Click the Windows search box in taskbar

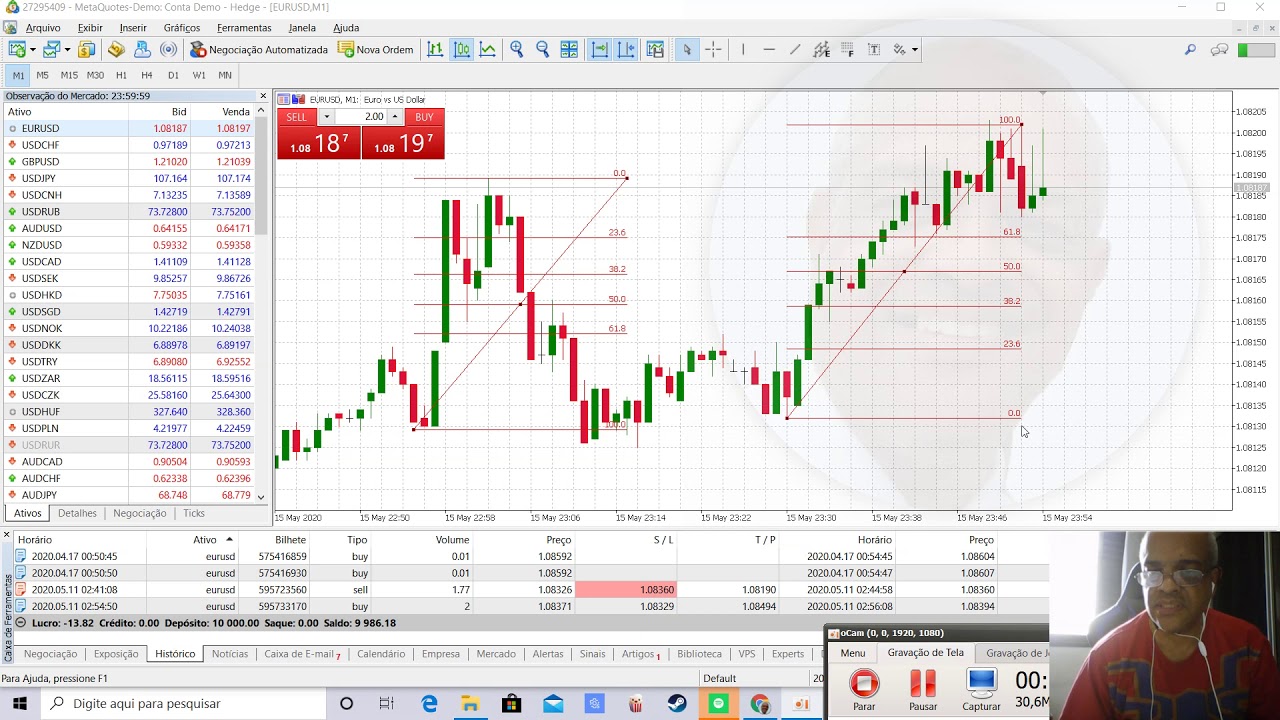tap(185, 704)
